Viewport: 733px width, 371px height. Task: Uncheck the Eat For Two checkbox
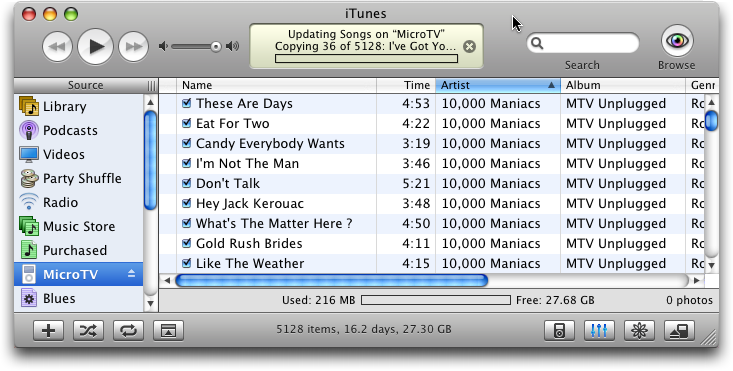(x=187, y=123)
